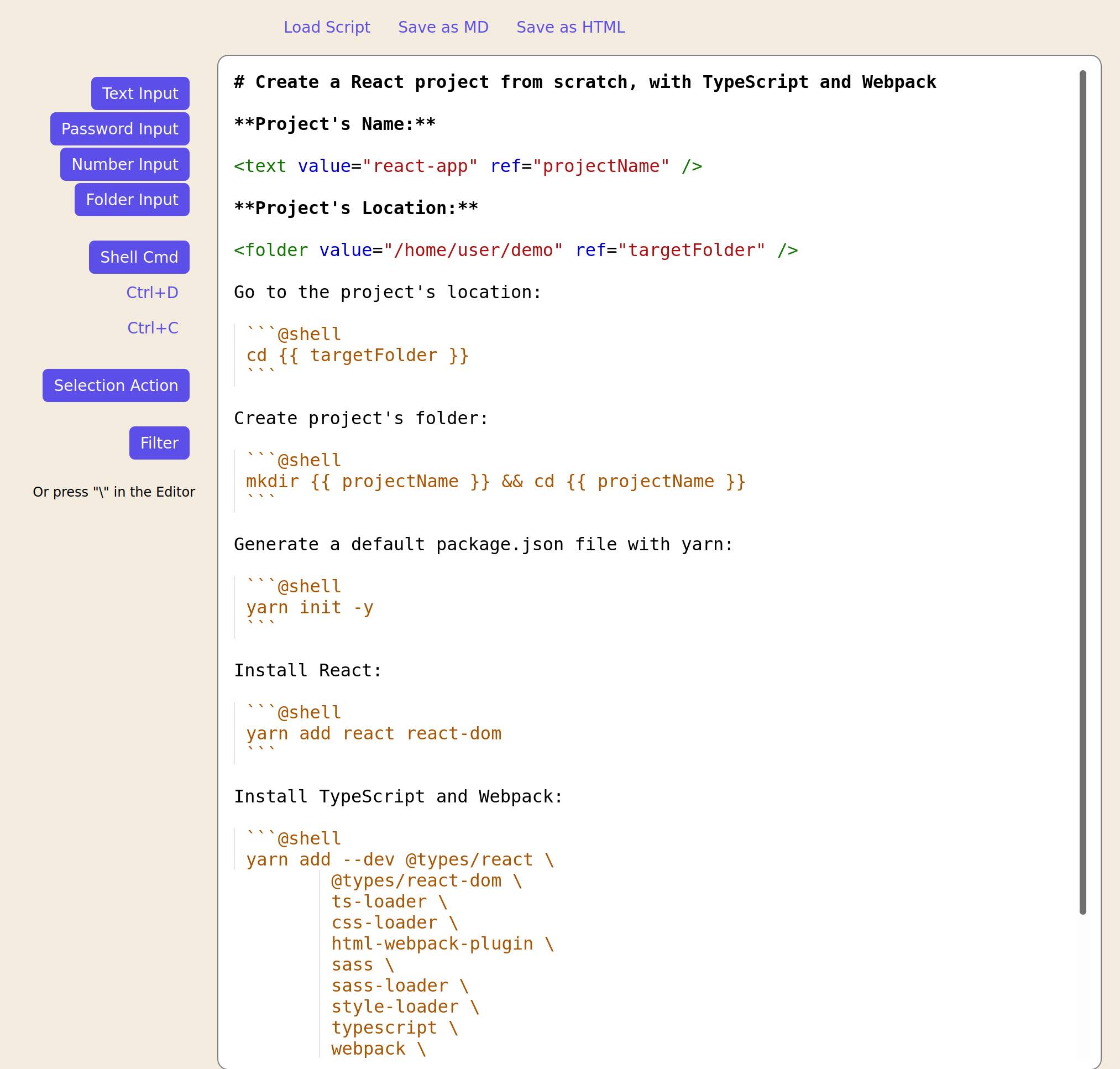This screenshot has height=1069, width=1120.
Task: Click the "/home/user/demo" folder value
Action: tap(473, 250)
